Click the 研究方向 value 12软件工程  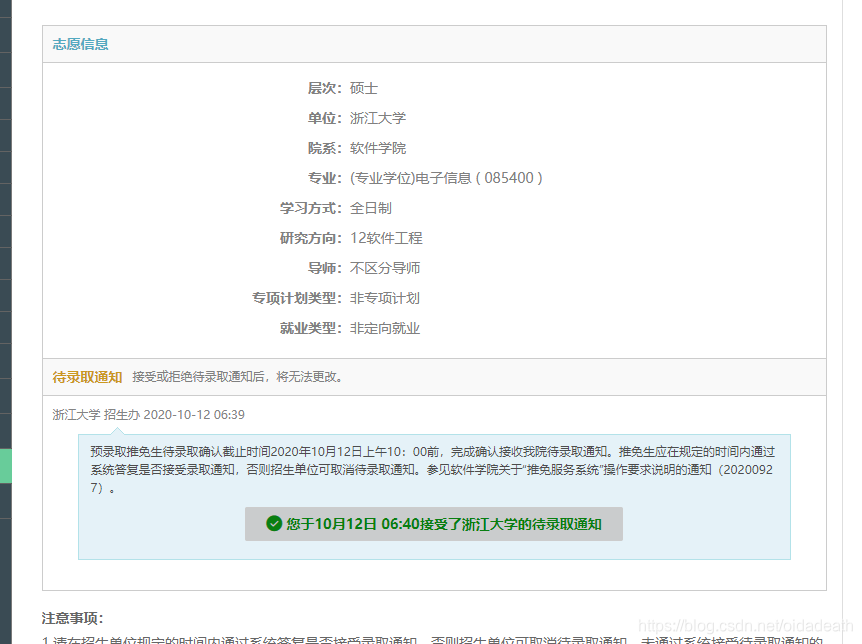[386, 238]
